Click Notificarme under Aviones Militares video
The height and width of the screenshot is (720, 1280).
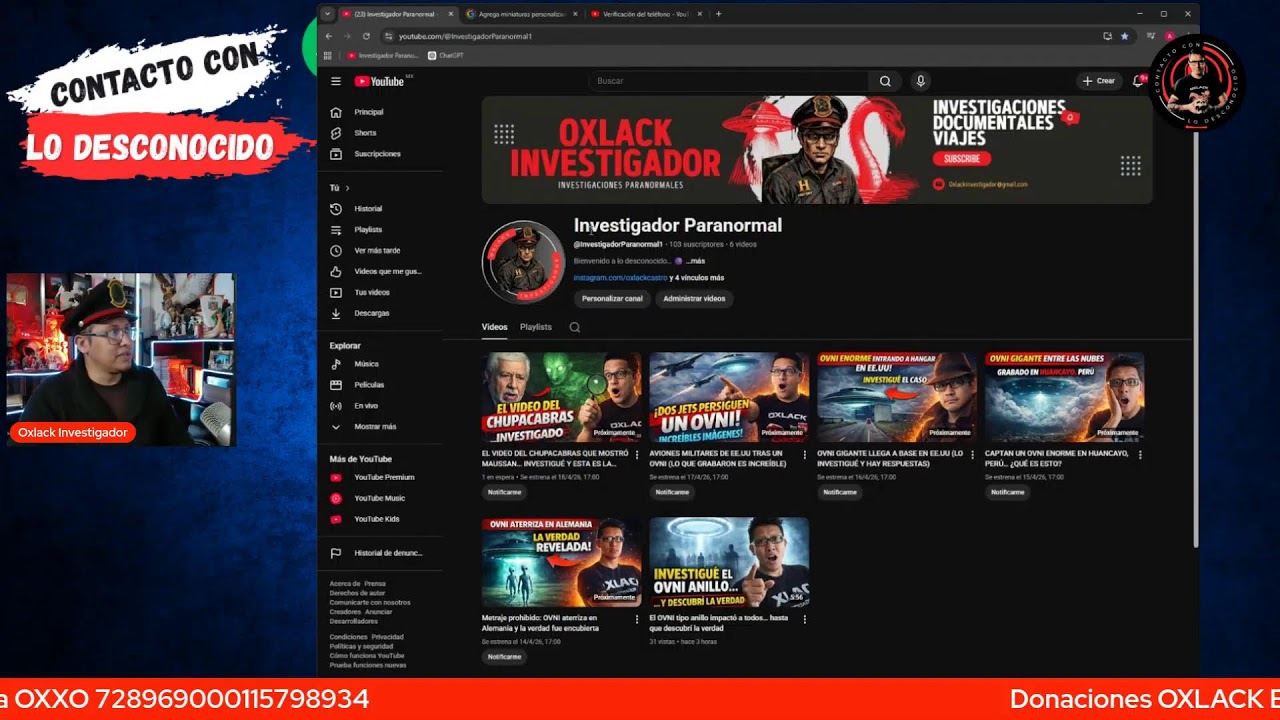click(672, 492)
